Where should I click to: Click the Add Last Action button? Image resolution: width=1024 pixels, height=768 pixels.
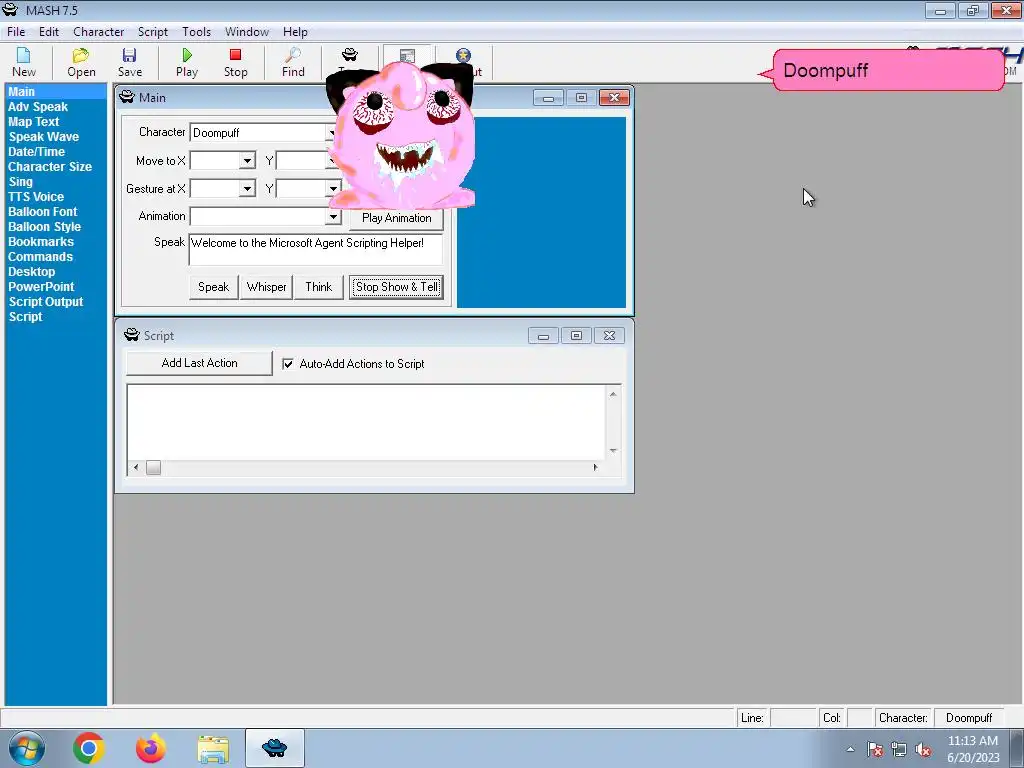point(199,363)
